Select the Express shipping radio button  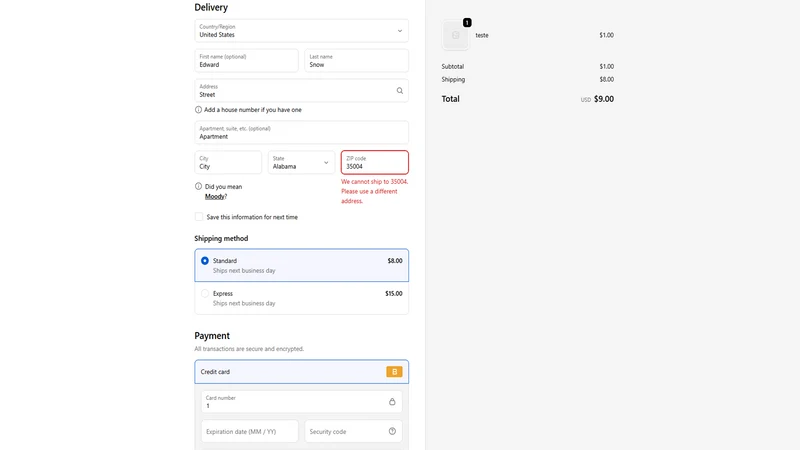pos(205,293)
